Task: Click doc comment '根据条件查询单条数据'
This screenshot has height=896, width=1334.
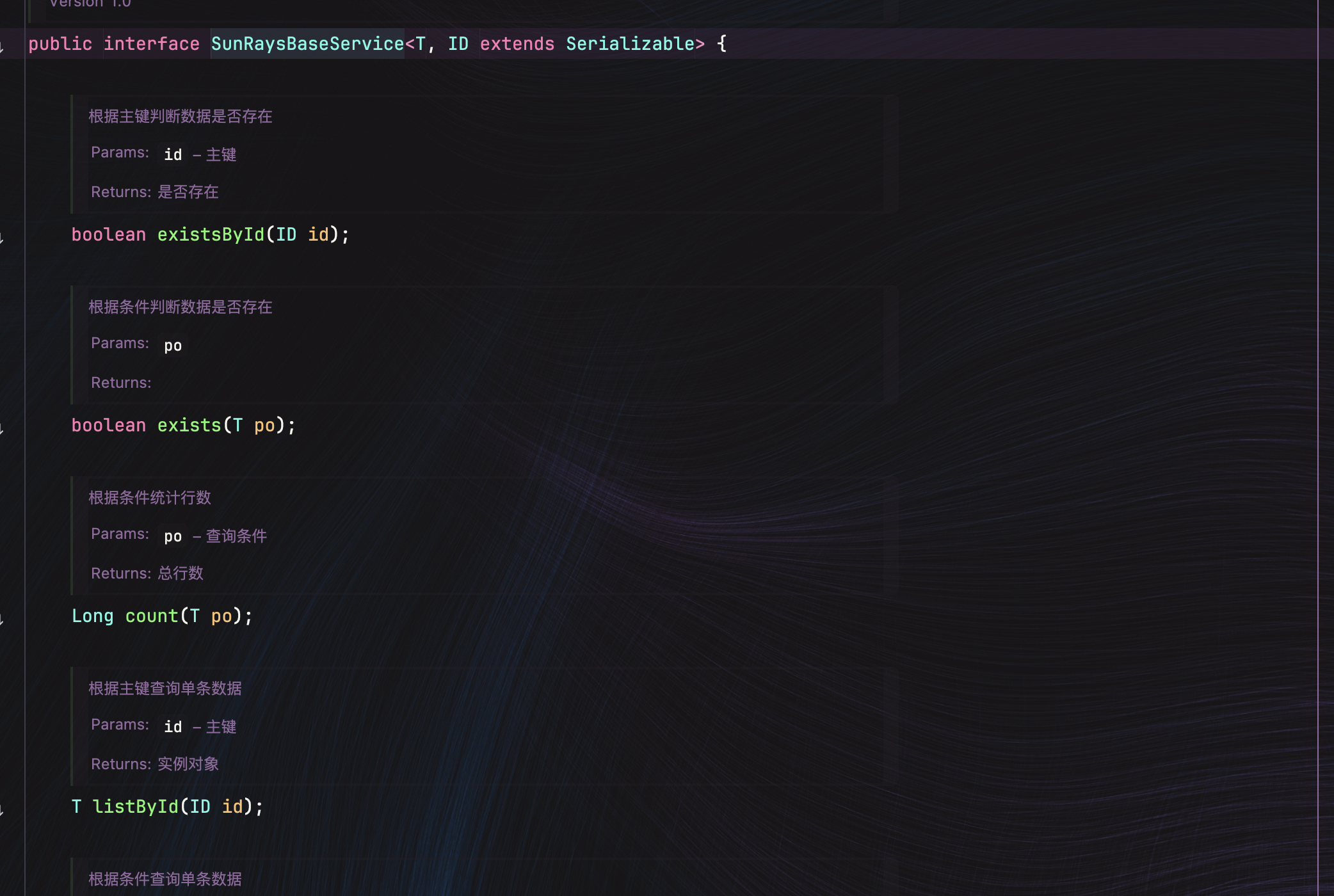Action: click(x=165, y=879)
